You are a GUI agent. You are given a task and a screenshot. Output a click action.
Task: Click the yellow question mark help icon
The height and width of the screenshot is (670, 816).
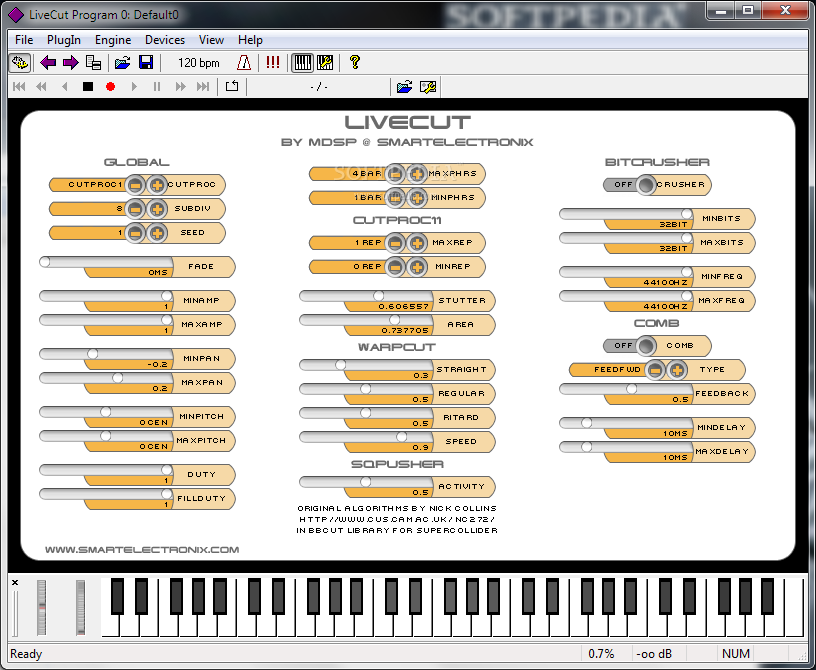tap(355, 62)
